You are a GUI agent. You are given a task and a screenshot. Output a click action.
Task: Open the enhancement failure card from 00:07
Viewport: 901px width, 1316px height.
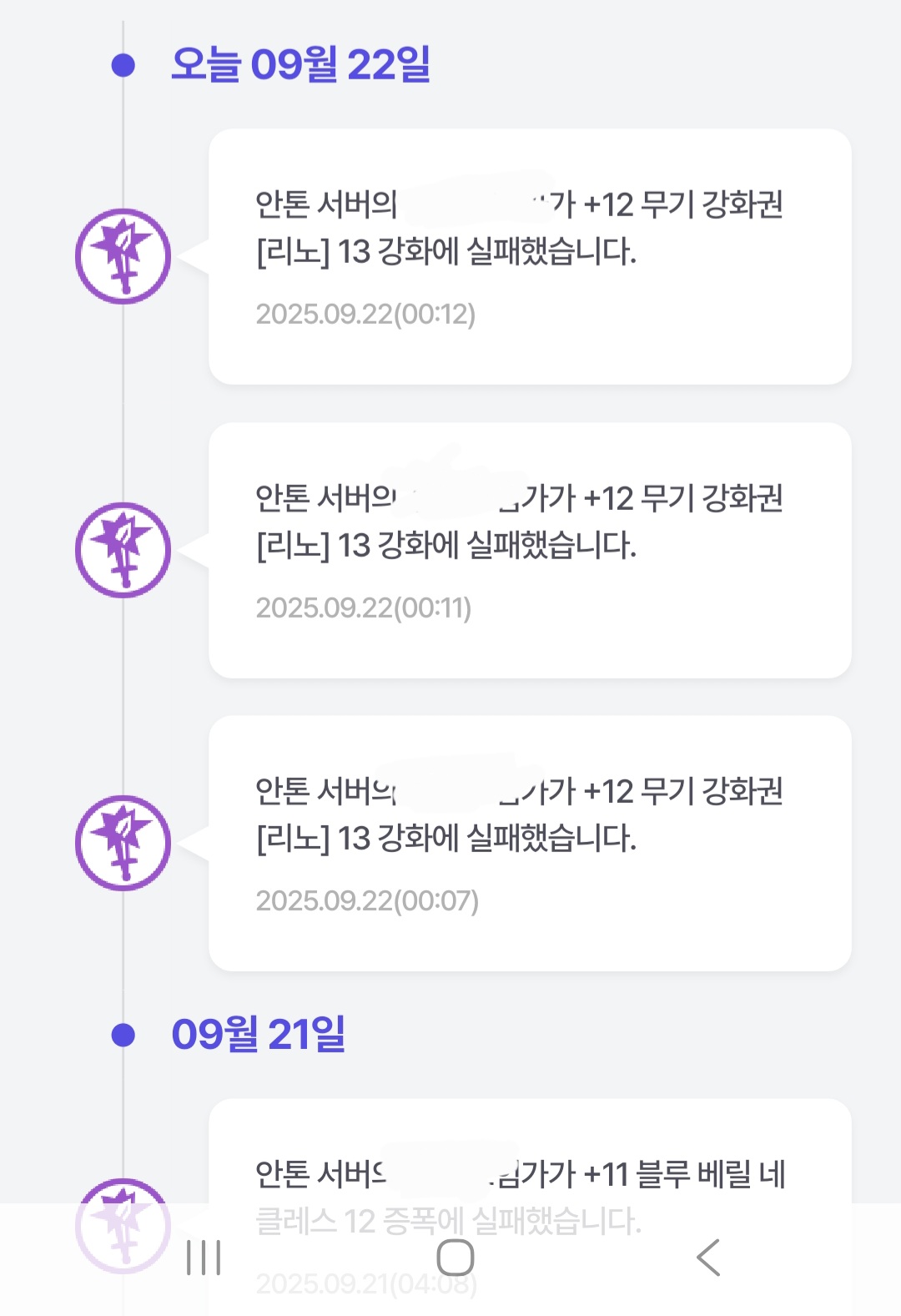(530, 843)
